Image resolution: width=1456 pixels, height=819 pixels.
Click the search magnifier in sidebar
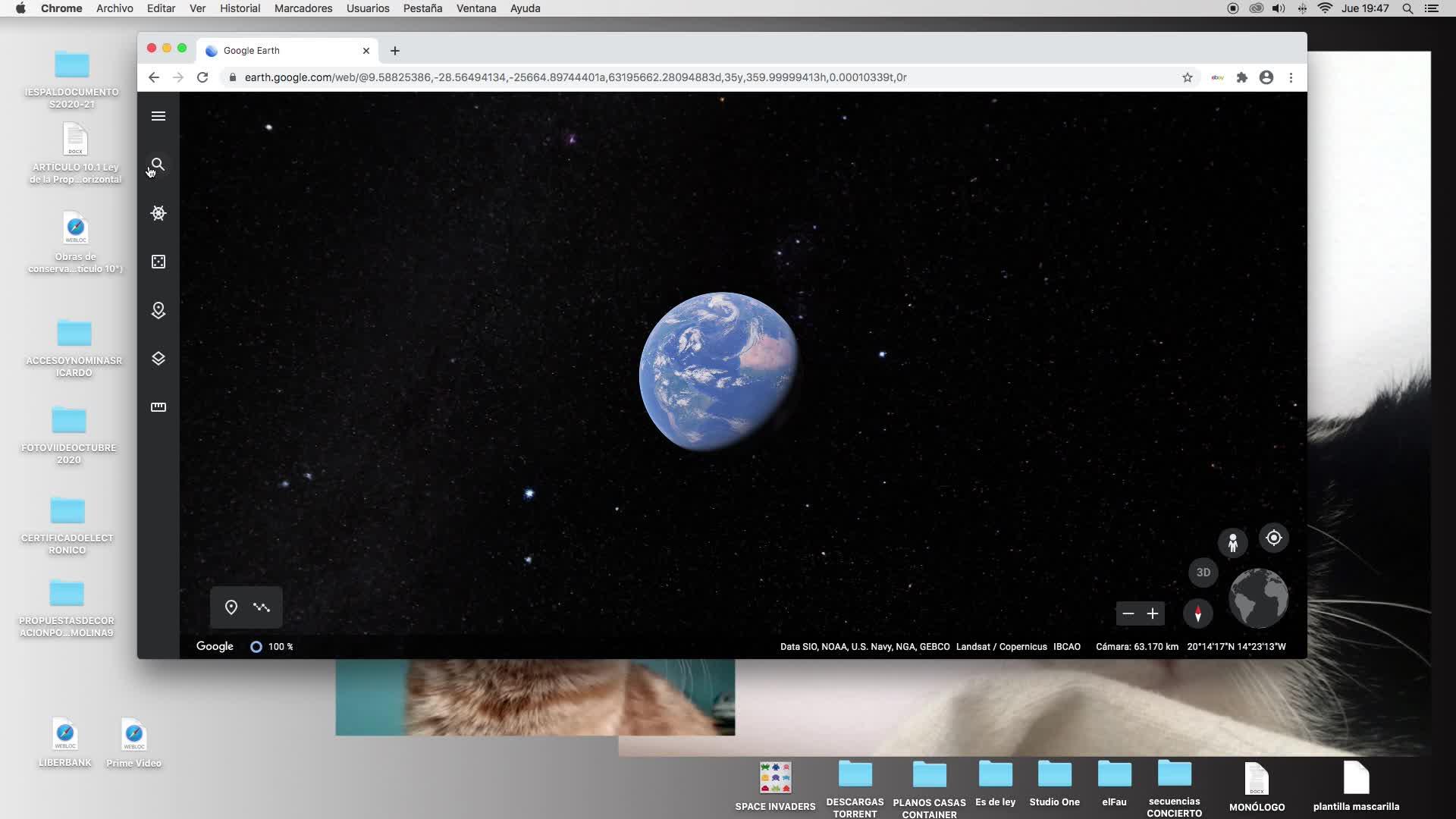[158, 165]
